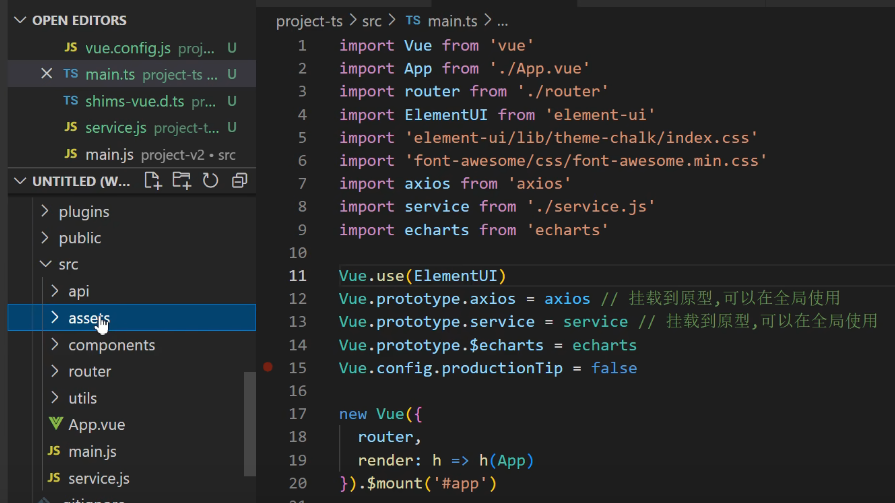Expand the plugins folder
This screenshot has height=503, width=895.
[45, 211]
